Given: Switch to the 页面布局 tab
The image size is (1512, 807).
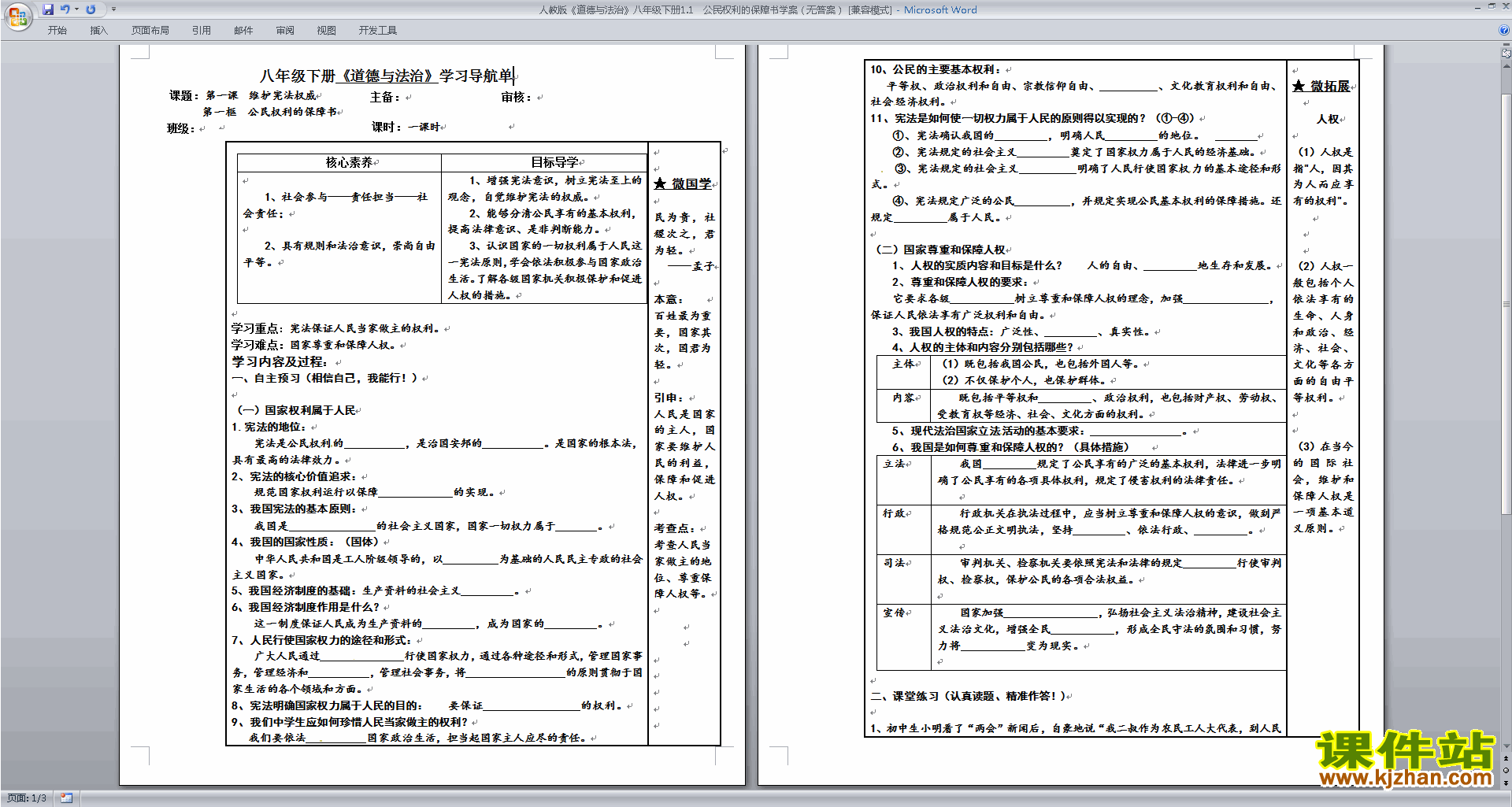Looking at the screenshot, I should click(150, 31).
